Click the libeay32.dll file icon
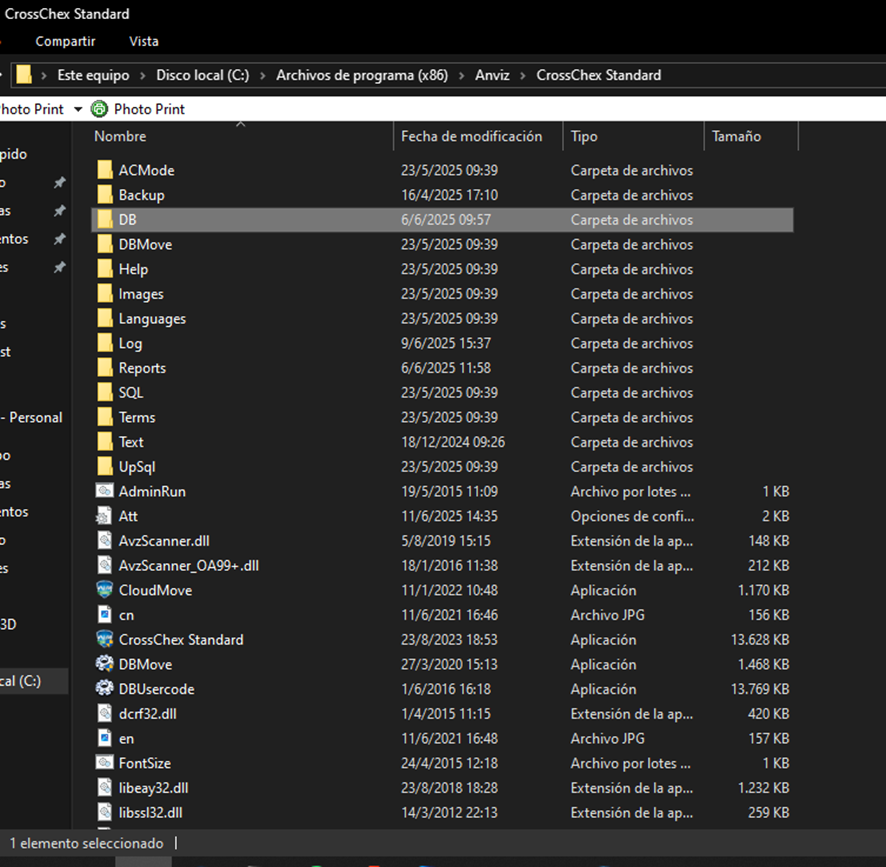This screenshot has width=886, height=867. tap(105, 787)
